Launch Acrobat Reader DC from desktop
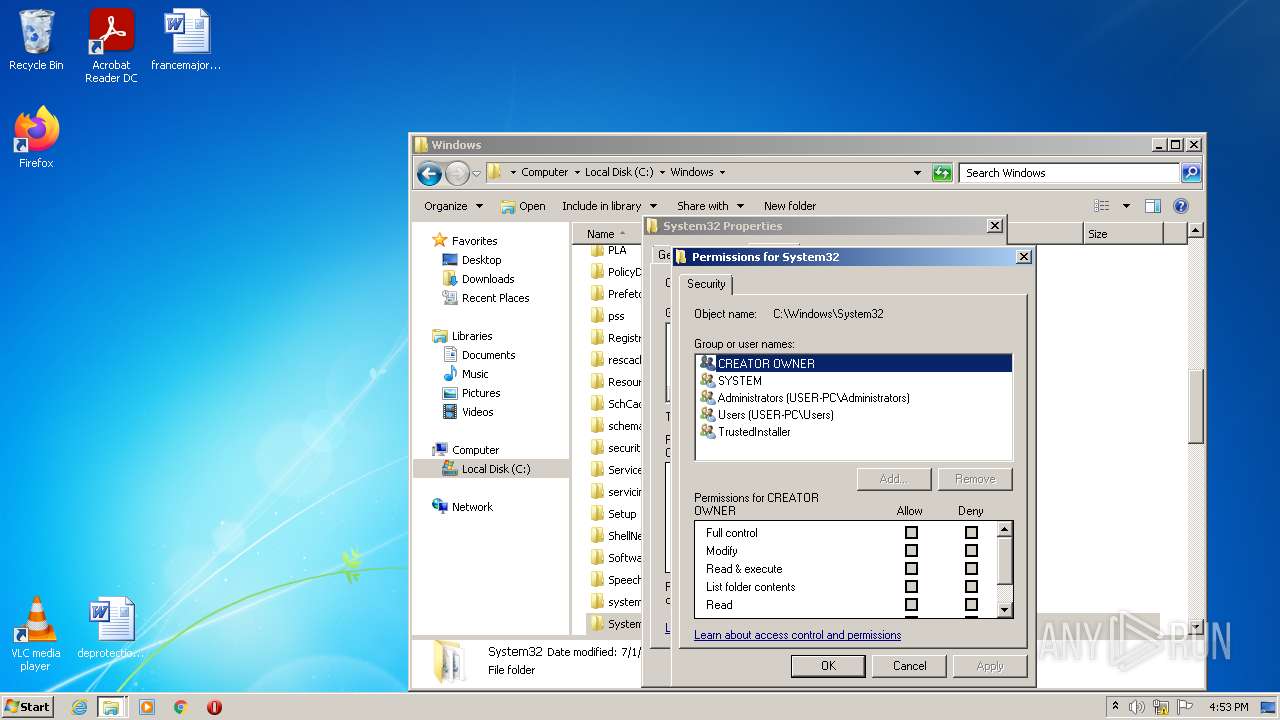The width and height of the screenshot is (1280, 720). pyautogui.click(x=111, y=45)
